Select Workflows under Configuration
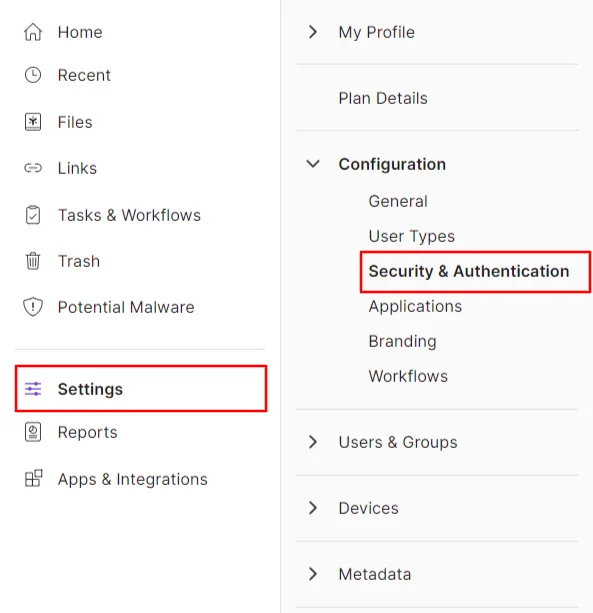The width and height of the screenshot is (593, 613). coord(408,376)
